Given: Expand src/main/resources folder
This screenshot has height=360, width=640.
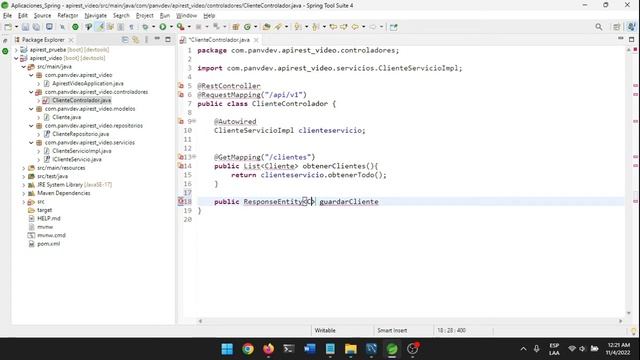Looking at the screenshot, I should coord(24,168).
